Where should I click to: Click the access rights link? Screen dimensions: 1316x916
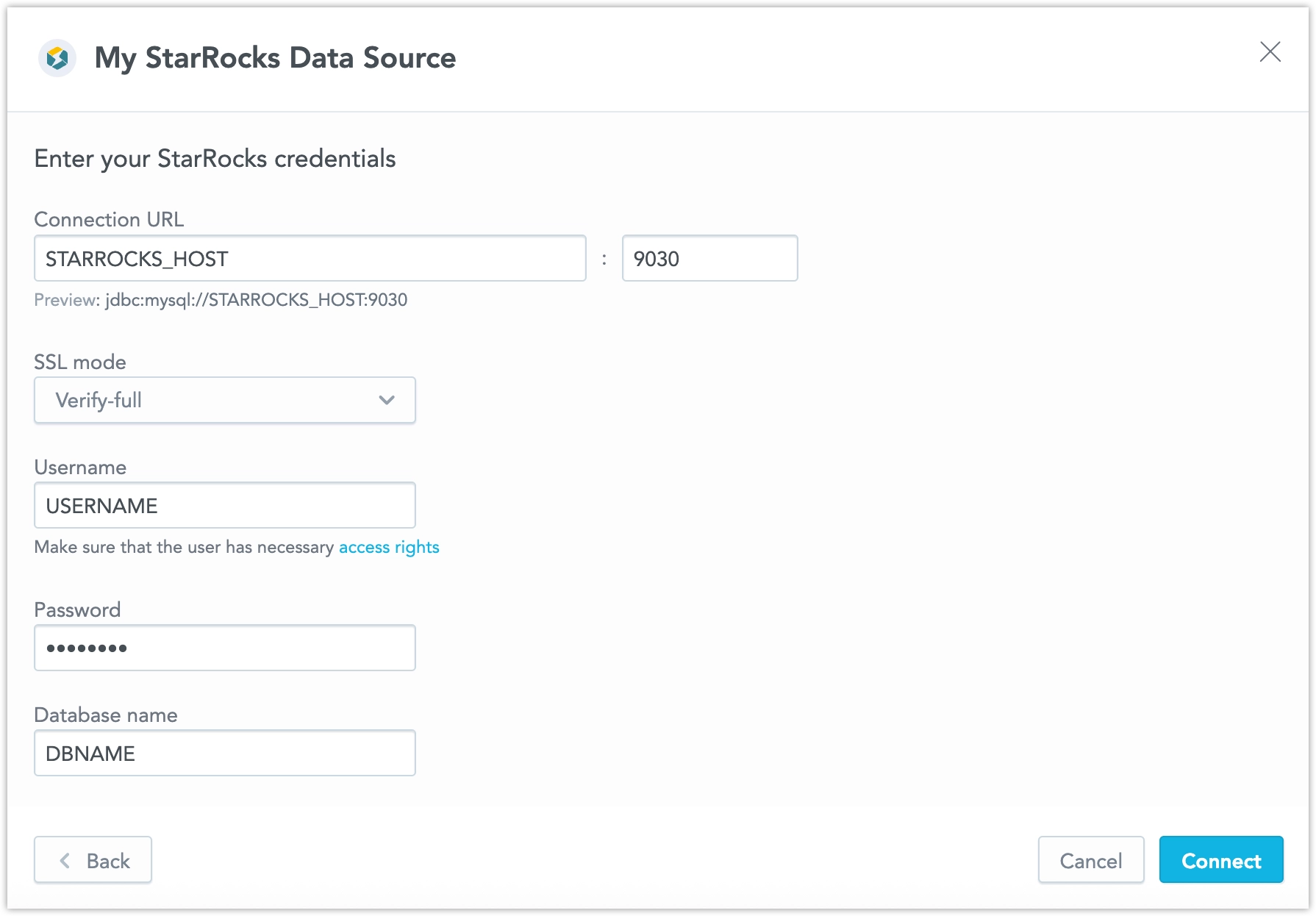(x=387, y=547)
